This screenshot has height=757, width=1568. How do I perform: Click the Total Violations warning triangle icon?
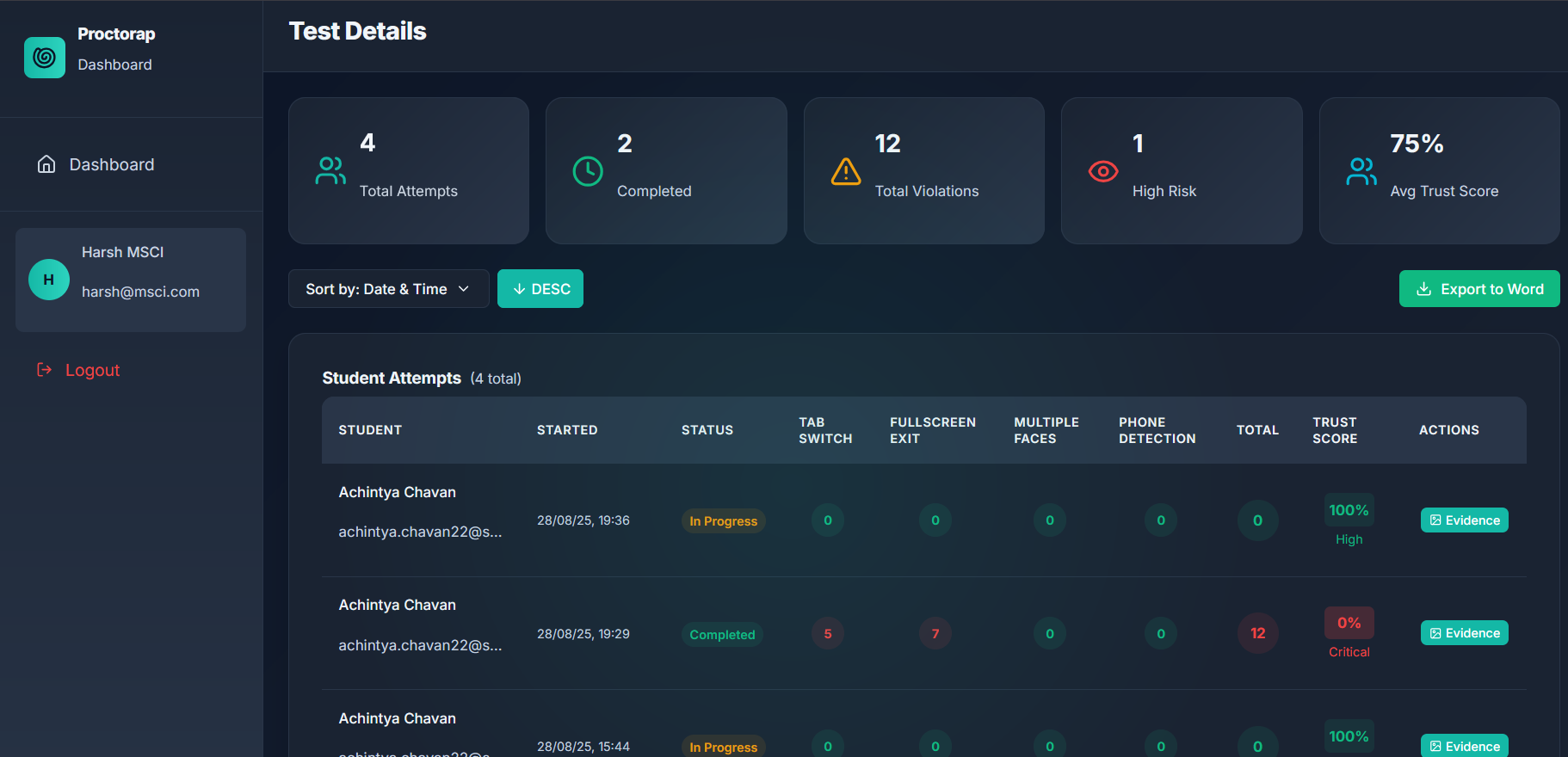click(x=846, y=171)
